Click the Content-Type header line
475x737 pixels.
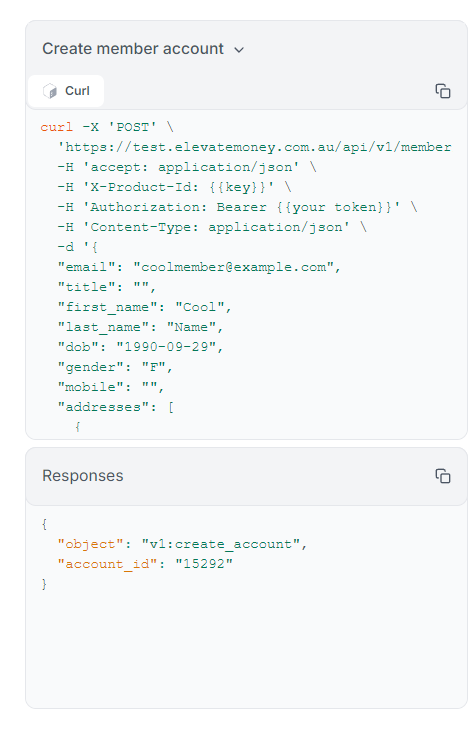tap(212, 227)
